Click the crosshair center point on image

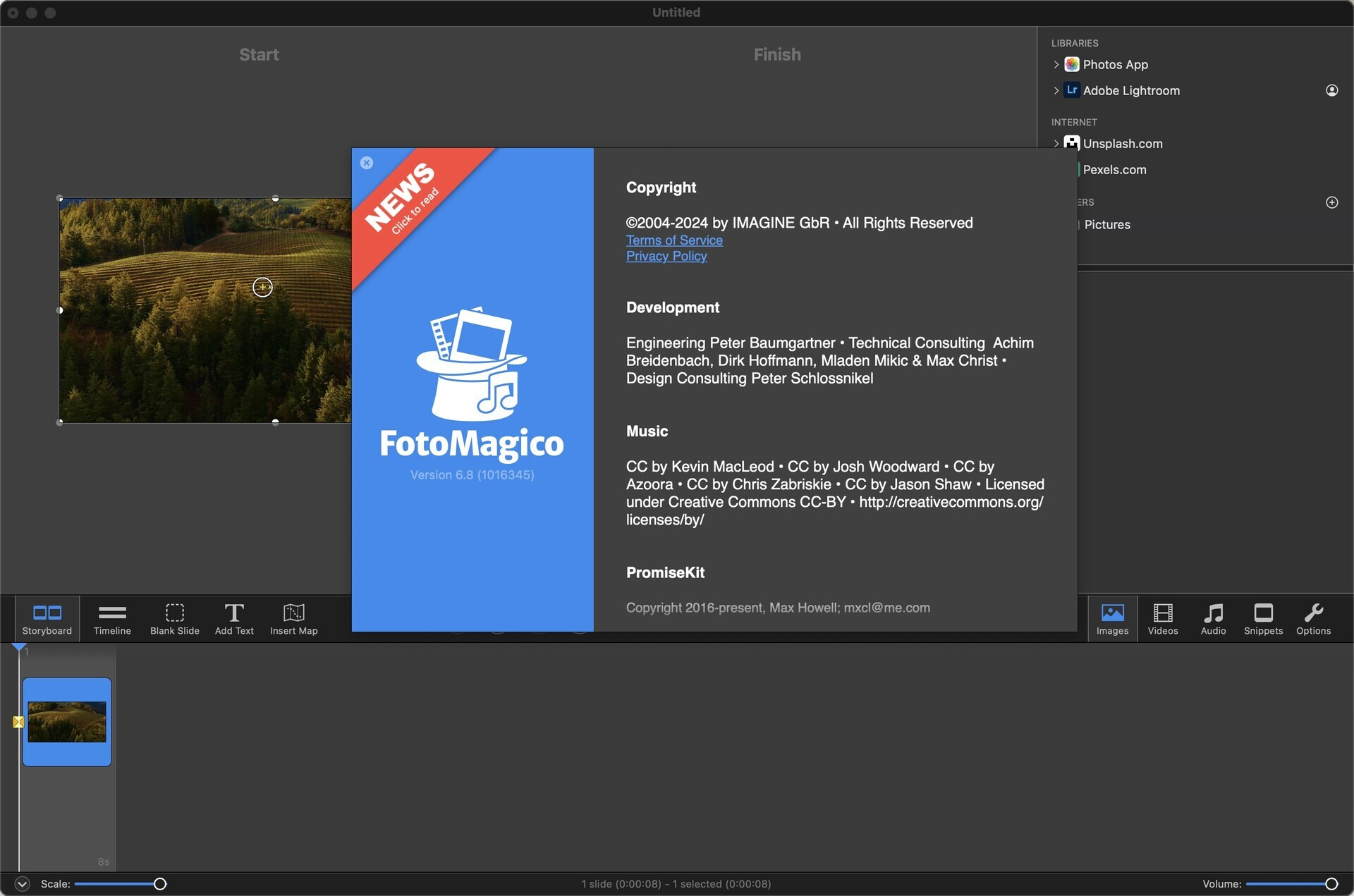pos(262,287)
